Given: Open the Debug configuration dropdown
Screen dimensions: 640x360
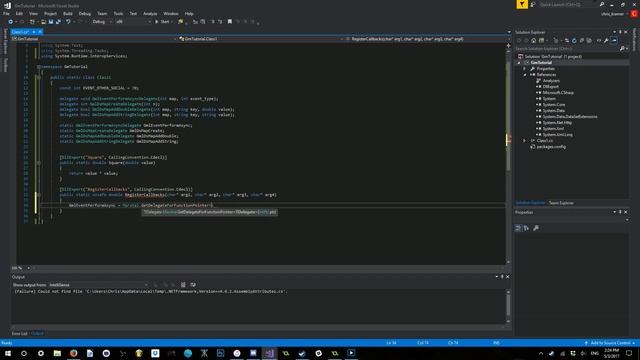Looking at the screenshot, I should (x=102, y=22).
